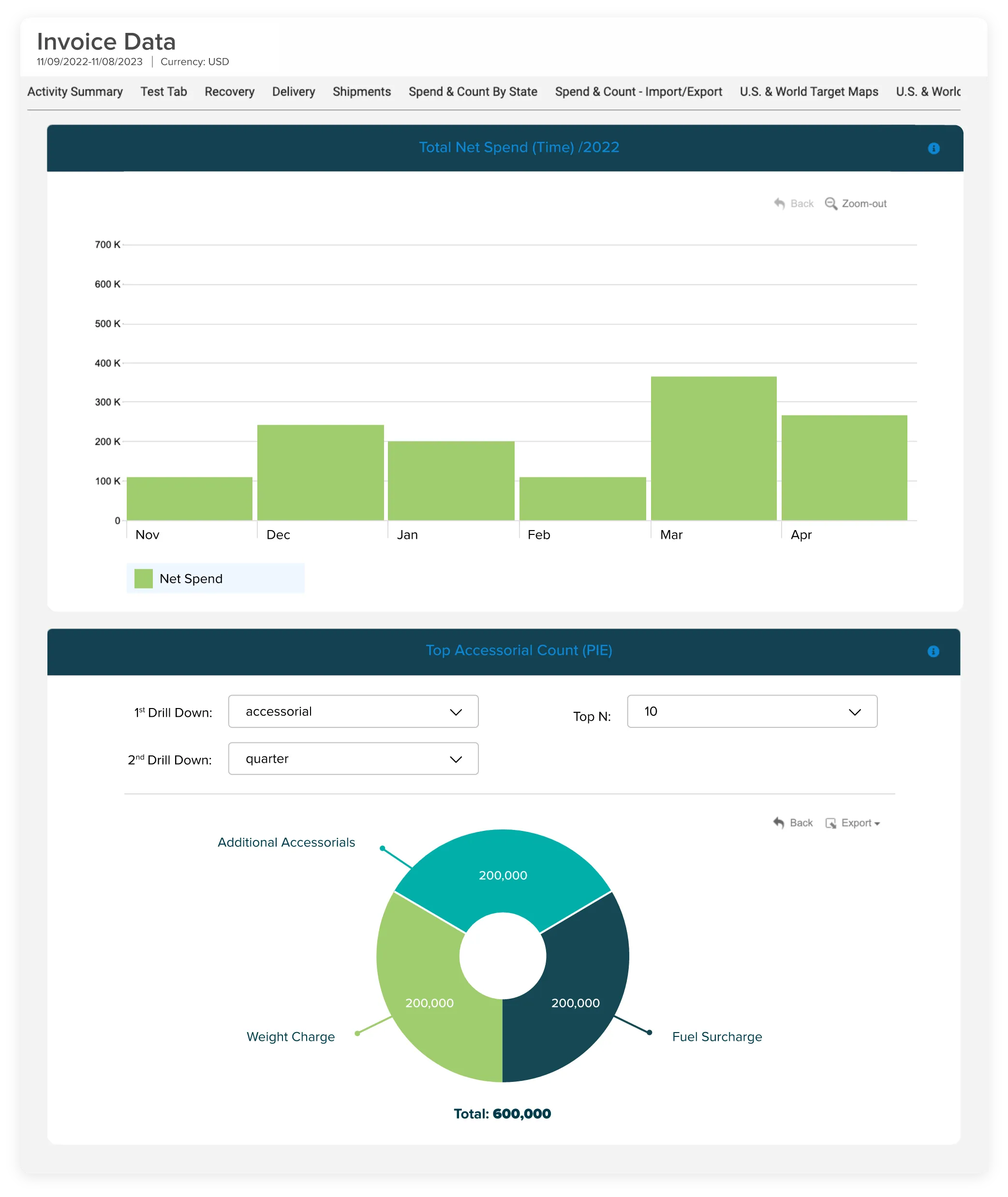Expand the 2nd Drill Down quarter dropdown
Image resolution: width=1008 pixels, height=1197 pixels.
(x=353, y=759)
